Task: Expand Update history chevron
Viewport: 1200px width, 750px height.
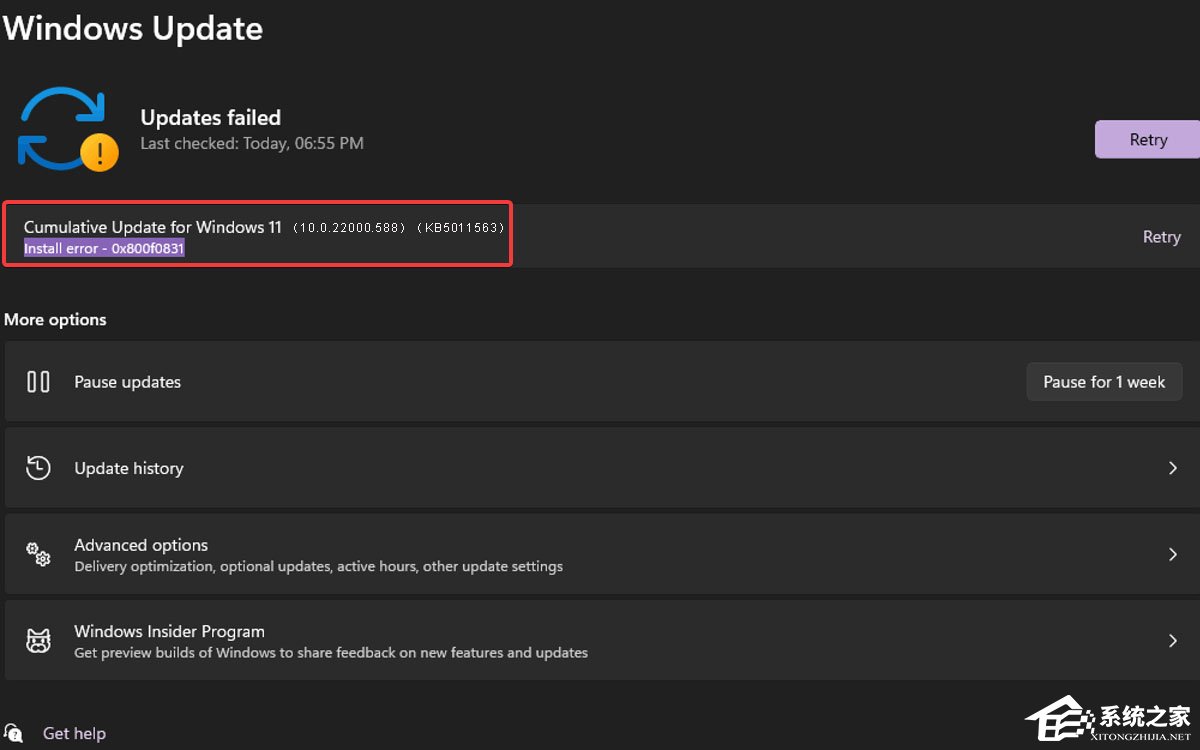Action: (x=1173, y=468)
